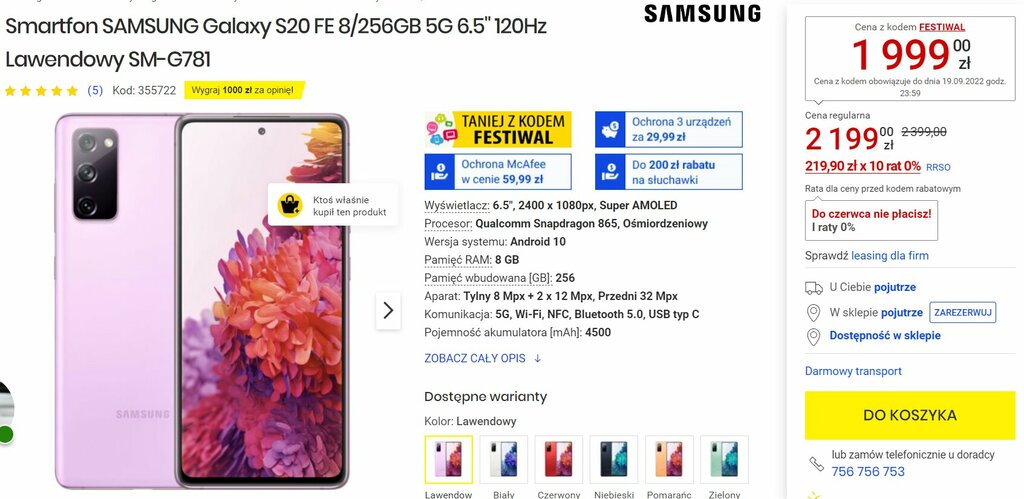The height and width of the screenshot is (499, 1024).
Task: Click the delivery truck icon
Action: 814,287
